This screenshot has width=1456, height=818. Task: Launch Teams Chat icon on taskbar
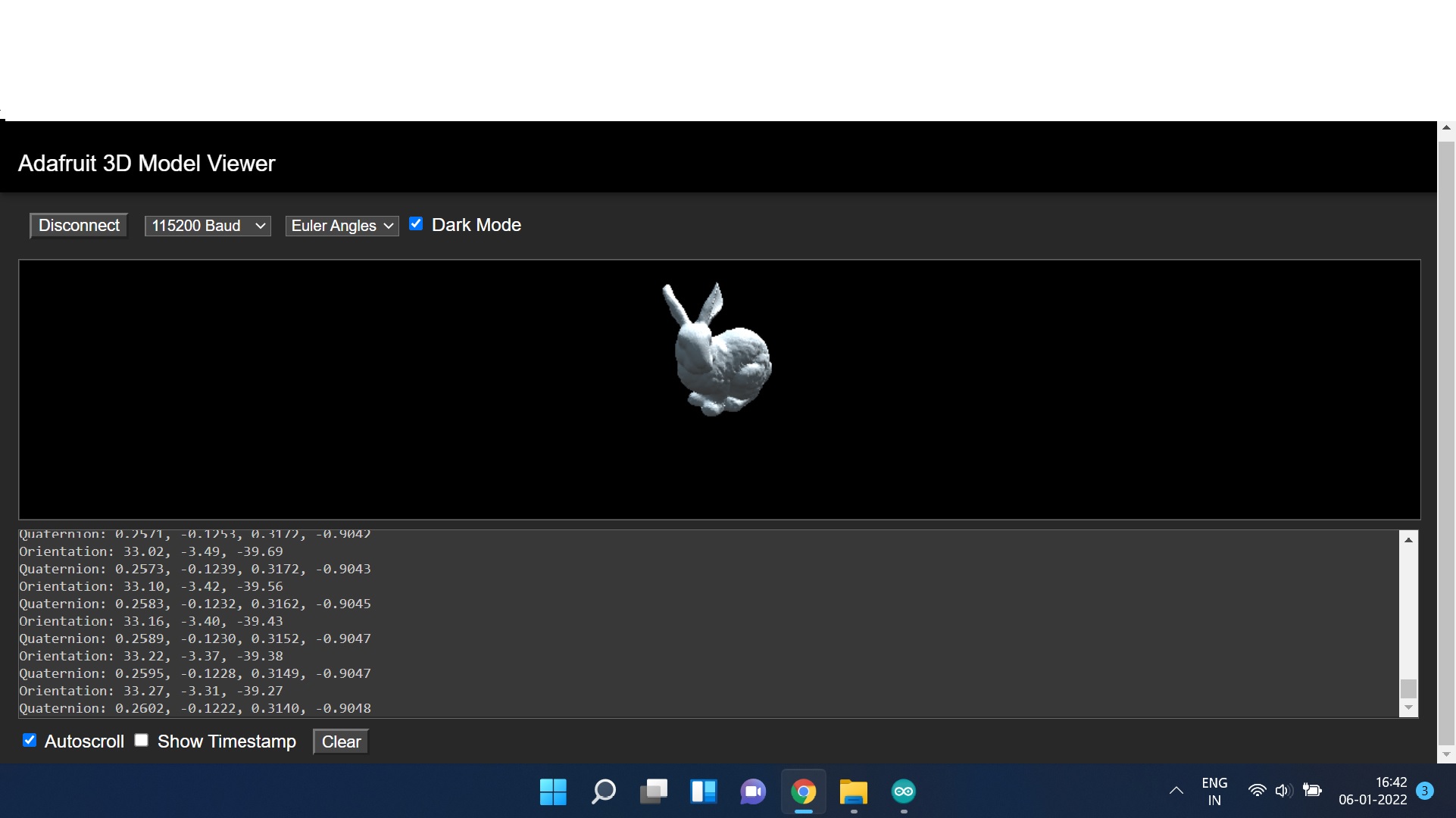[753, 791]
